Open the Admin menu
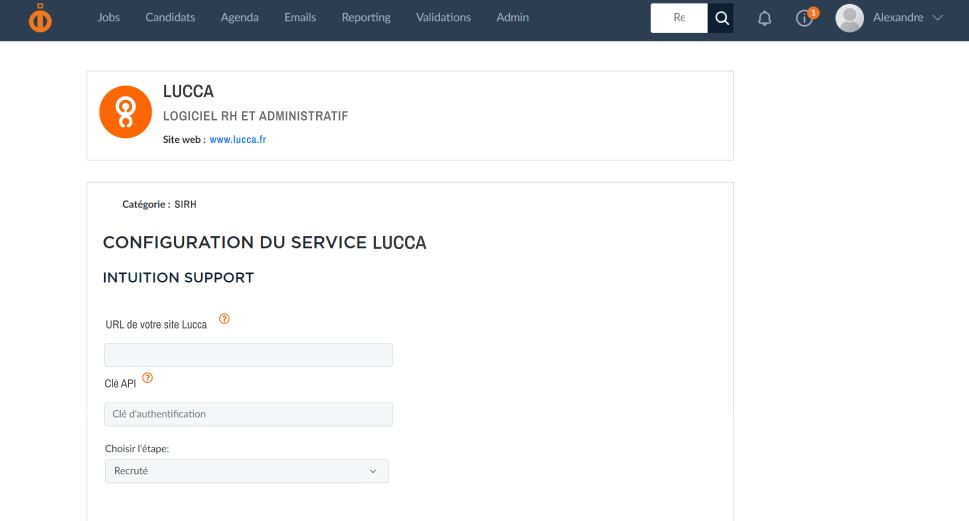 click(512, 17)
